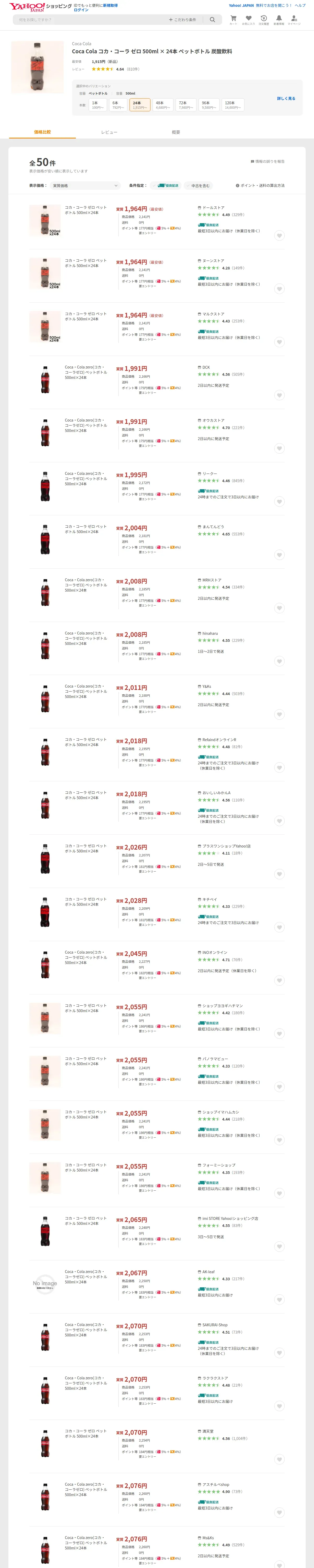
Task: Click the search magnifier button
Action: (212, 20)
